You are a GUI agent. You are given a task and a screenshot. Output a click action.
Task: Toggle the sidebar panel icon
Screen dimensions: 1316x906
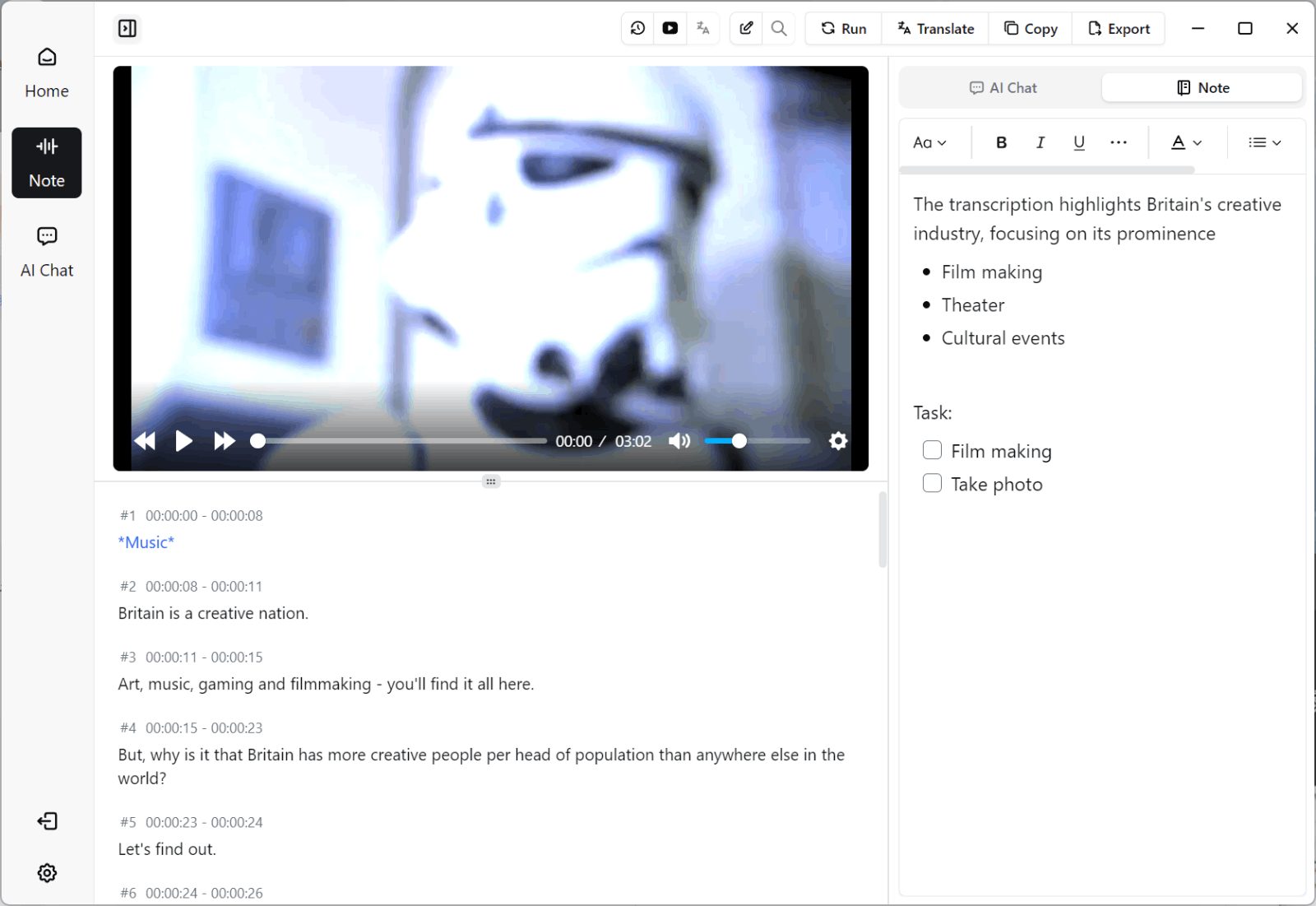pyautogui.click(x=127, y=29)
